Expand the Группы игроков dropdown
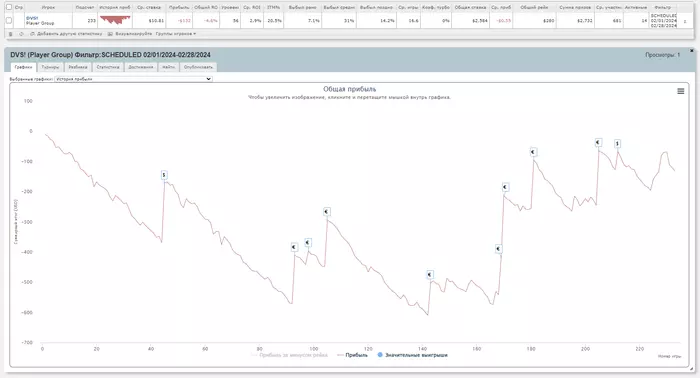 [176, 34]
